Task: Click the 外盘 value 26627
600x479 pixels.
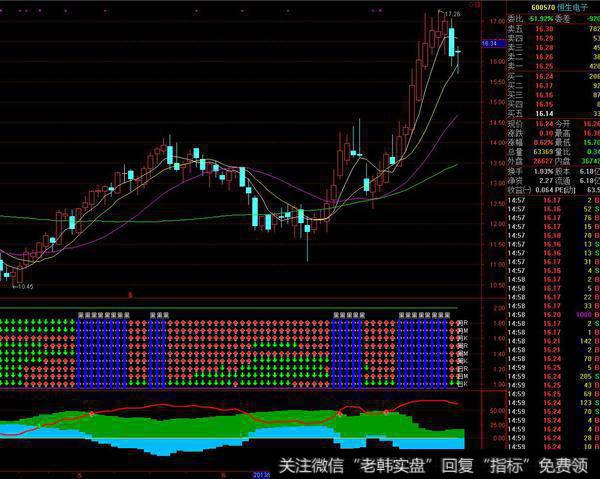Action: click(543, 161)
